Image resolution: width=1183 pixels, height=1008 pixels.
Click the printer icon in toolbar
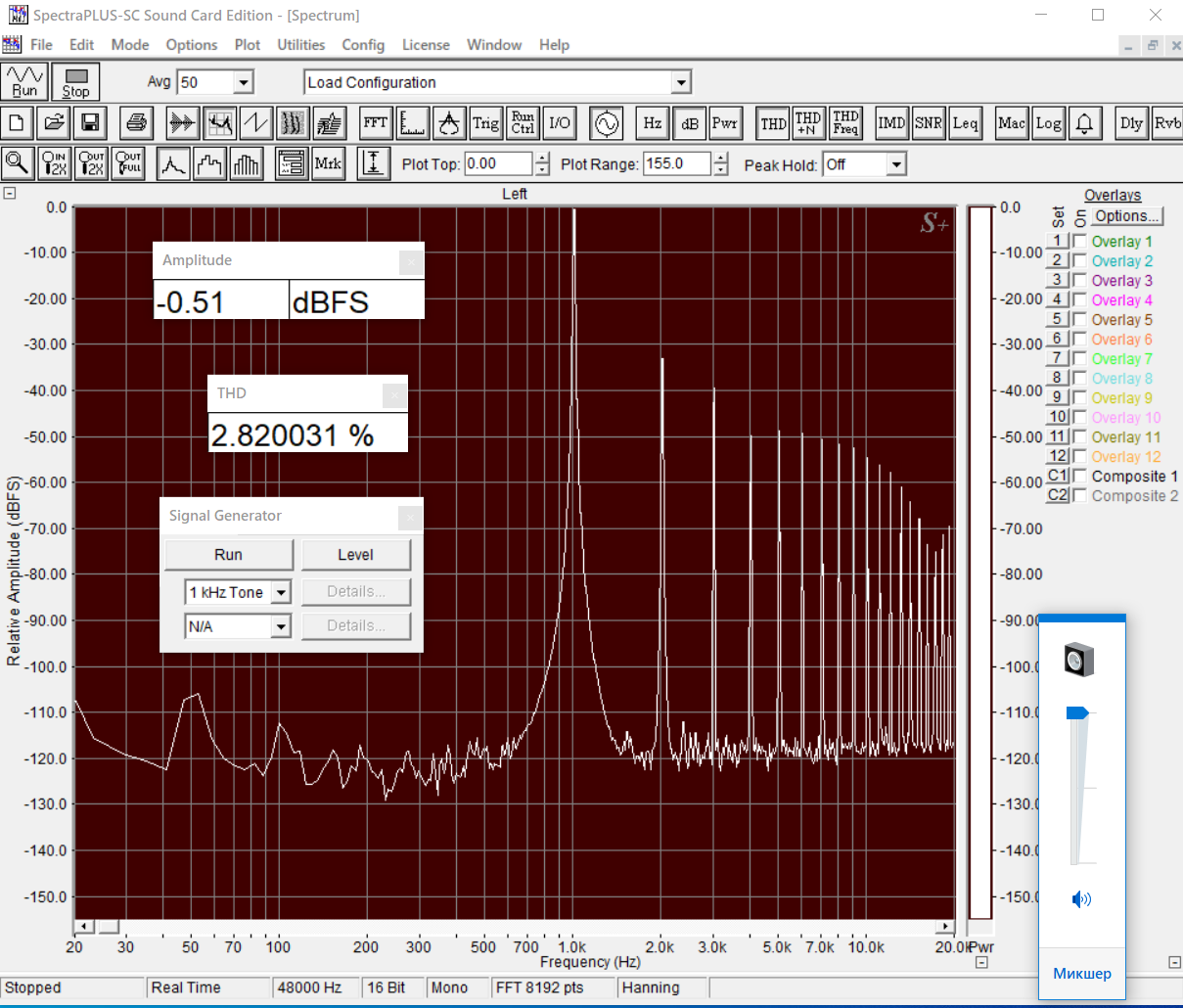(137, 123)
